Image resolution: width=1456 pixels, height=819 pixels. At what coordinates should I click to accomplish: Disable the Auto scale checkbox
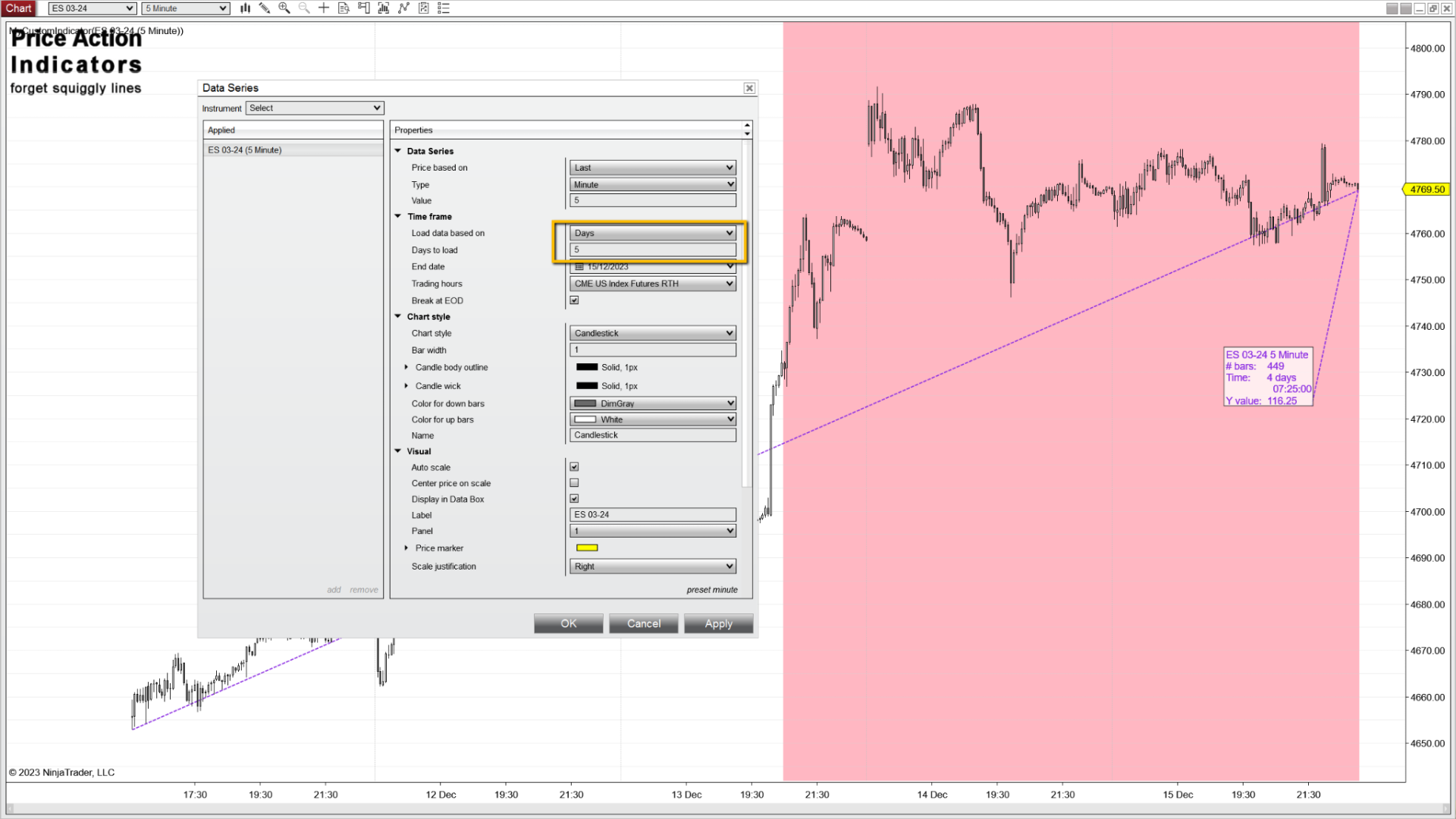pos(574,467)
